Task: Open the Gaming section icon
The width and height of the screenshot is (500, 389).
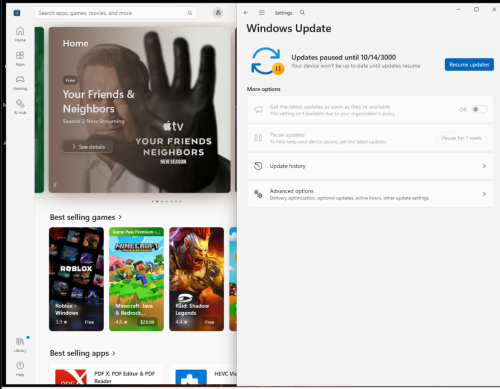Action: (x=20, y=83)
